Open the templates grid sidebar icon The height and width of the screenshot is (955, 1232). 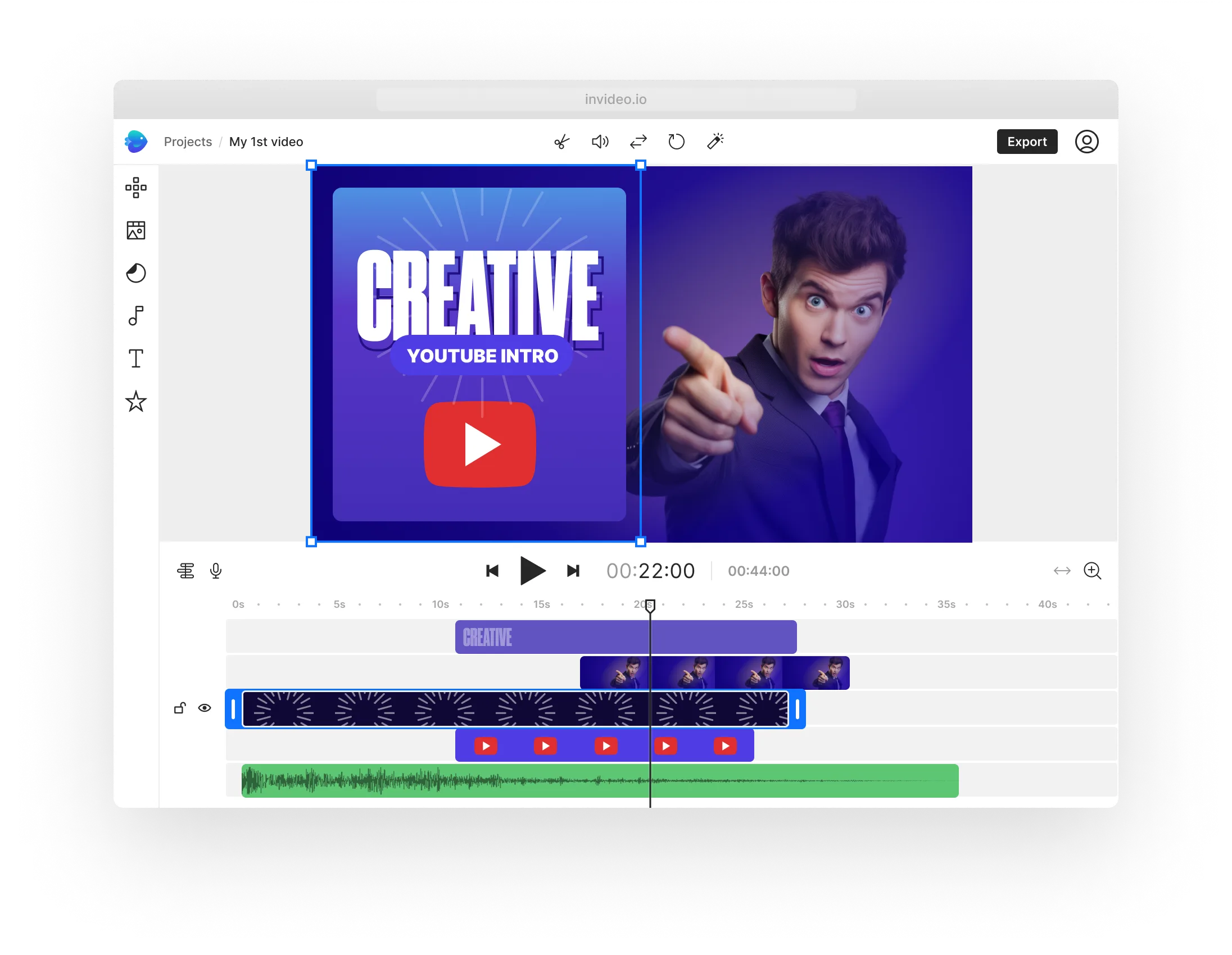136,188
